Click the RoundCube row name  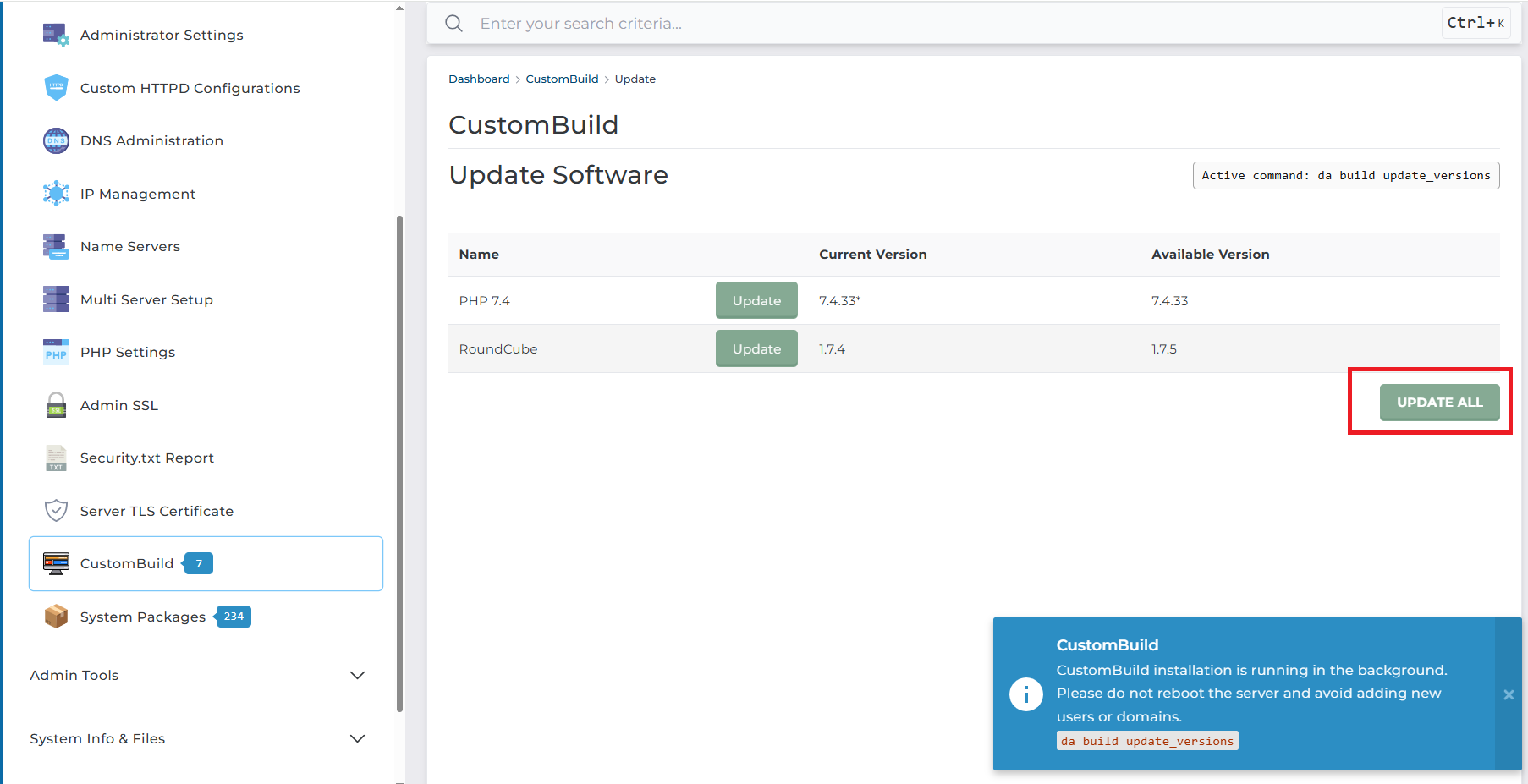click(498, 349)
